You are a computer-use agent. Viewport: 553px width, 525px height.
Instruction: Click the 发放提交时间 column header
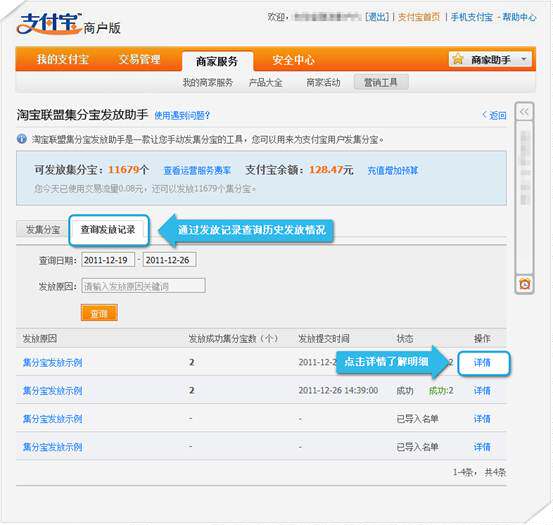coord(324,338)
